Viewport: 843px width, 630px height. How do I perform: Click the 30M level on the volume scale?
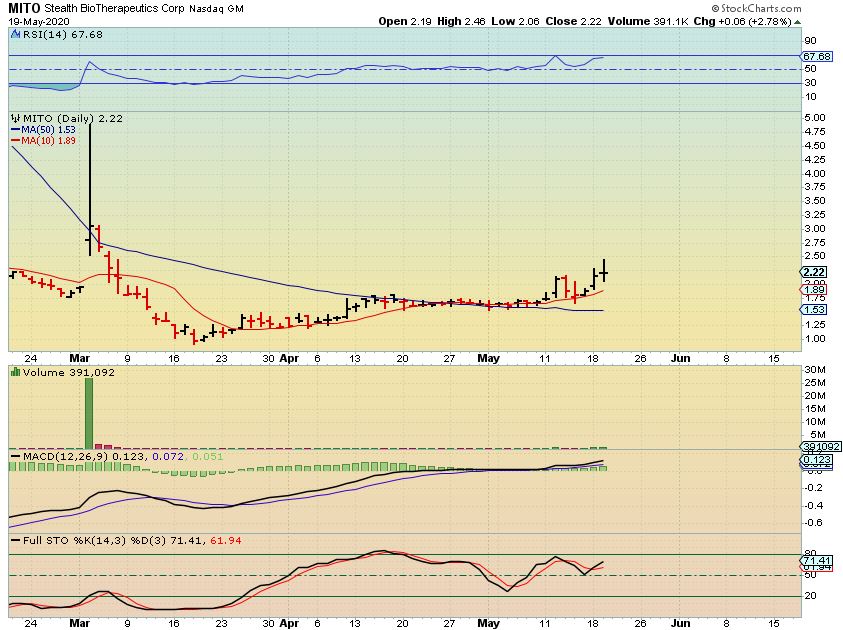coord(815,370)
